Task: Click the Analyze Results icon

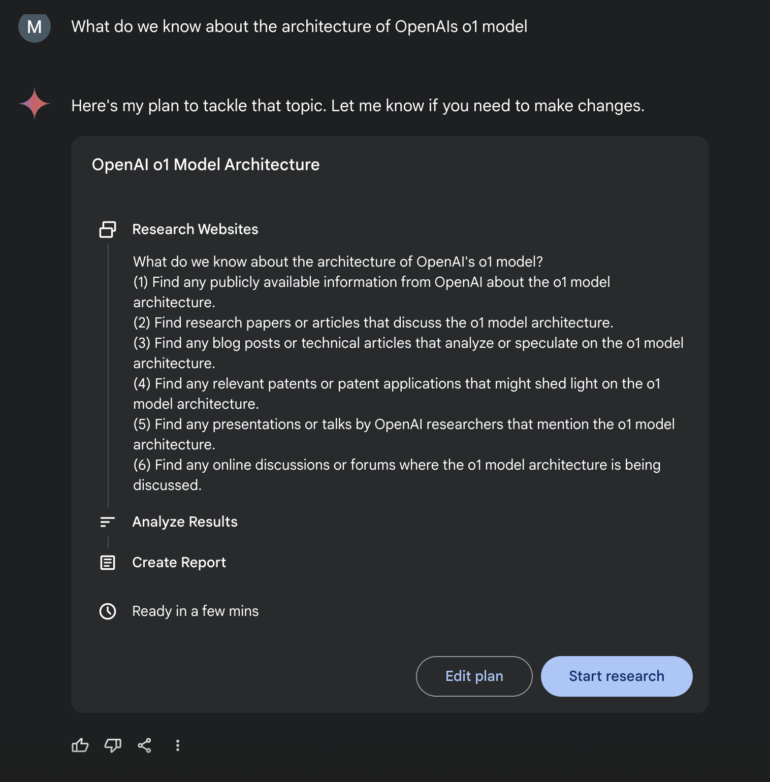Action: 108,522
